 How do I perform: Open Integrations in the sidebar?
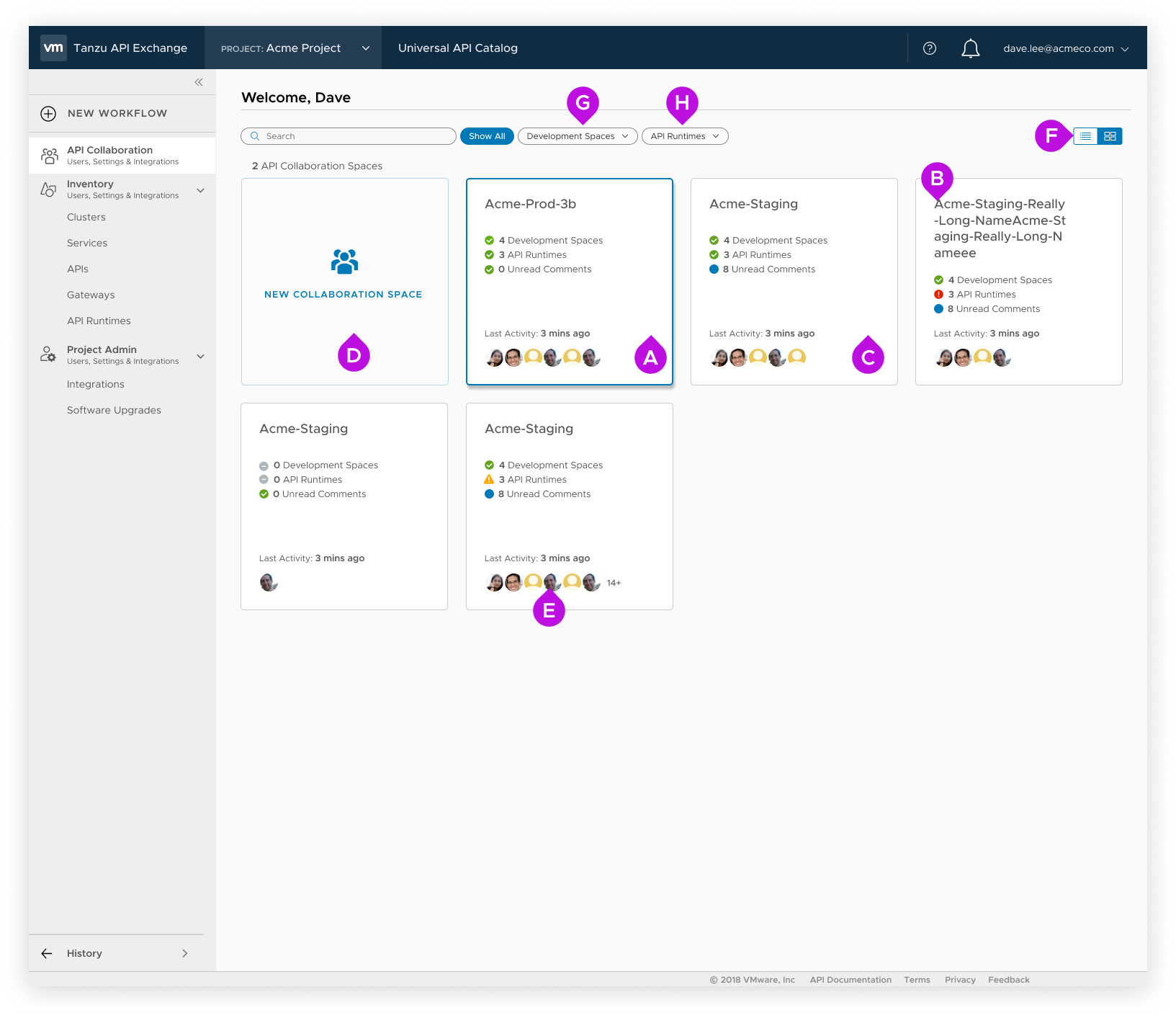pyautogui.click(x=96, y=384)
